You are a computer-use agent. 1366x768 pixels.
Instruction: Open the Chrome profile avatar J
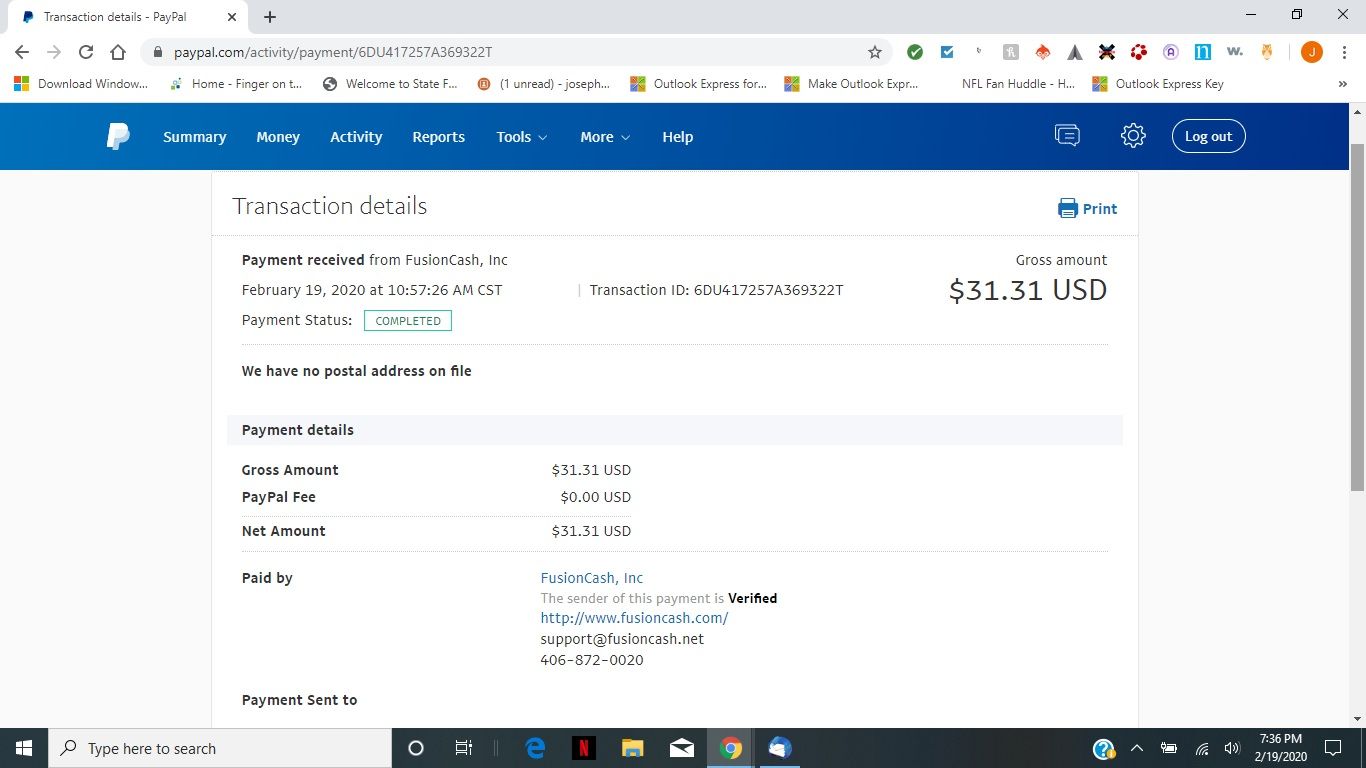1312,52
